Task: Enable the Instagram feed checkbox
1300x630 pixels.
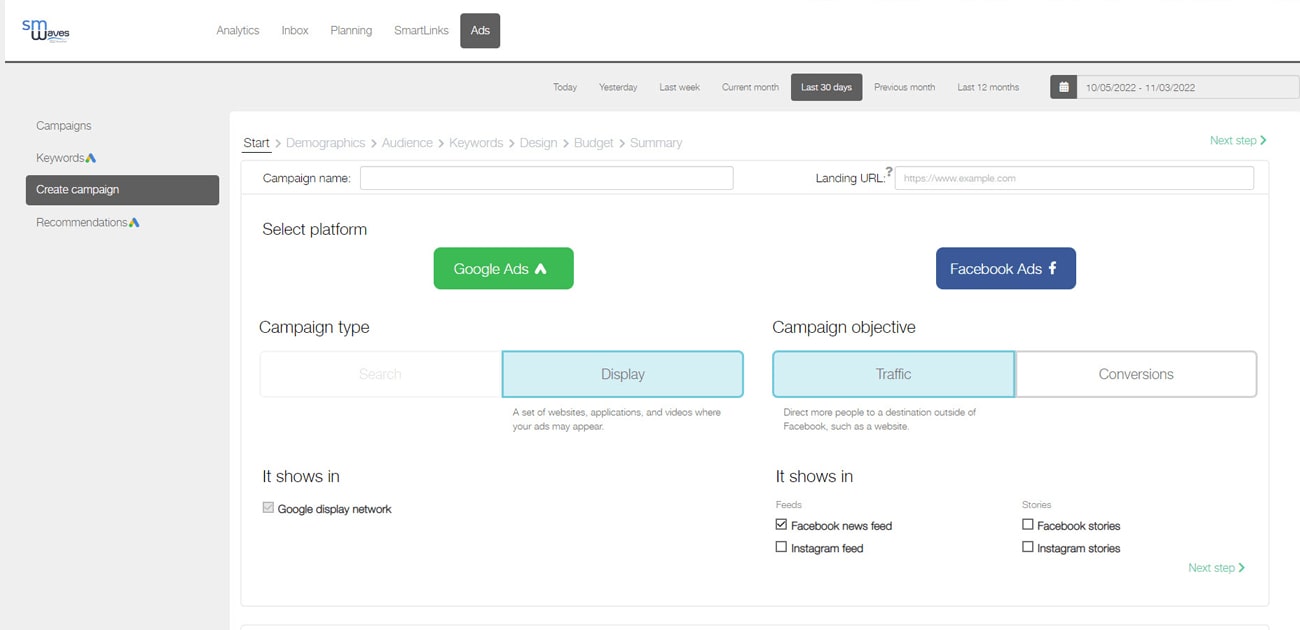Action: point(781,547)
